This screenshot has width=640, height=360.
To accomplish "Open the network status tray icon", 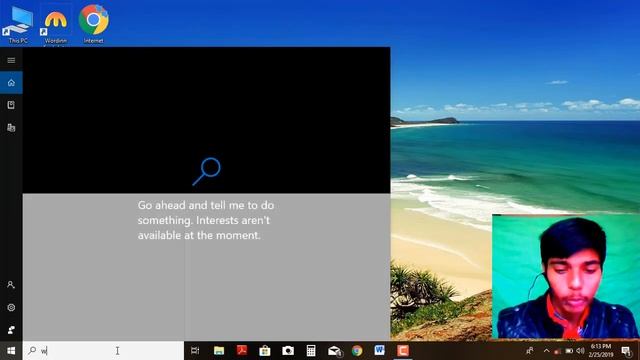I will [x=558, y=351].
